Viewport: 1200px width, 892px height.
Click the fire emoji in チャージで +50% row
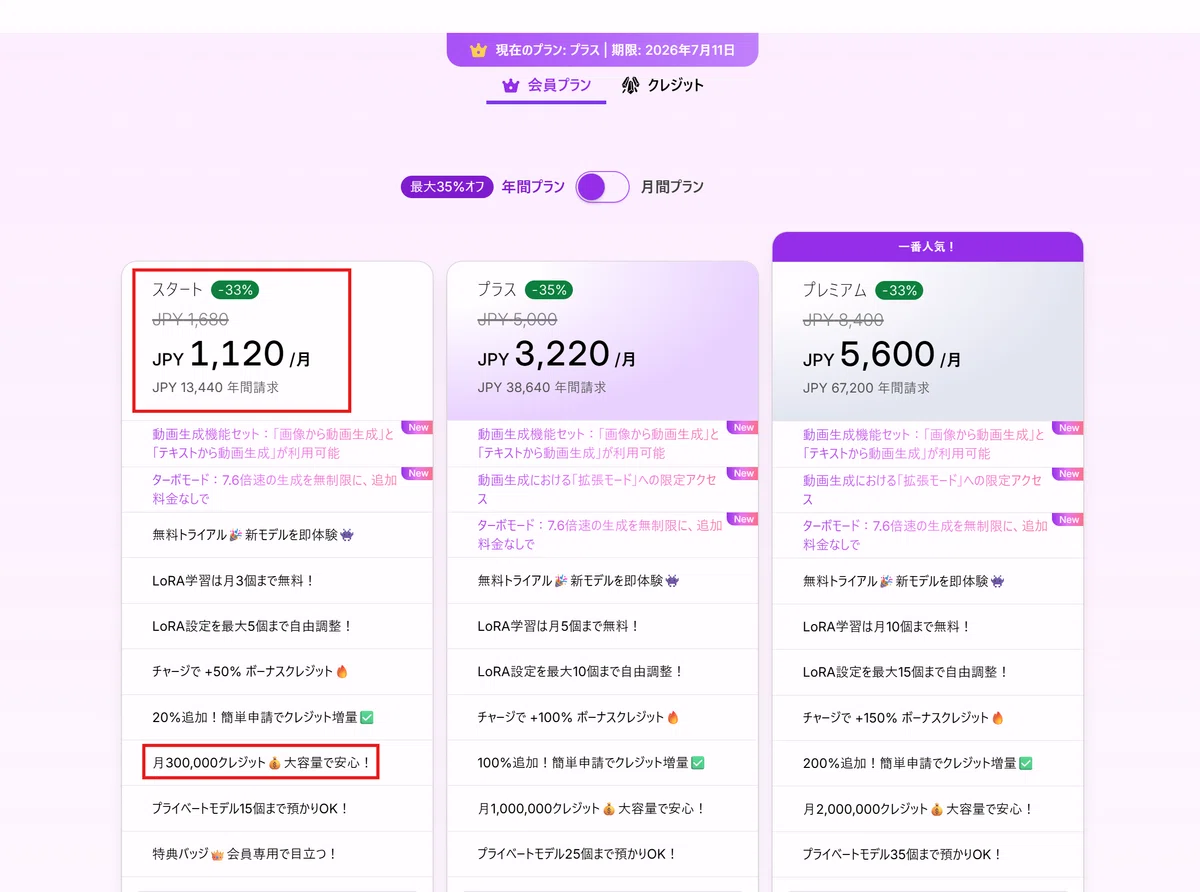coord(342,672)
